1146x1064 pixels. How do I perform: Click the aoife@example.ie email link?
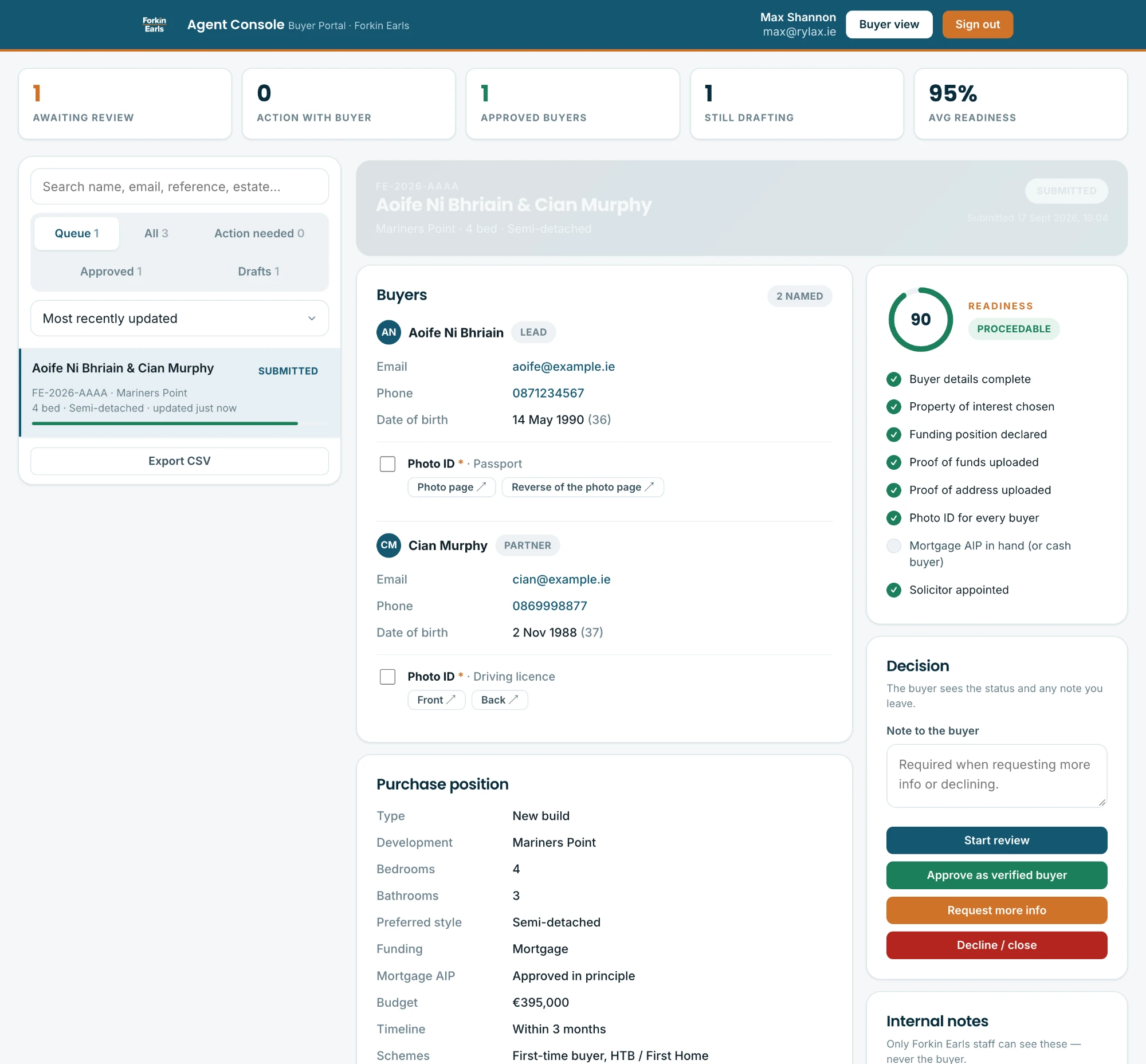(563, 367)
